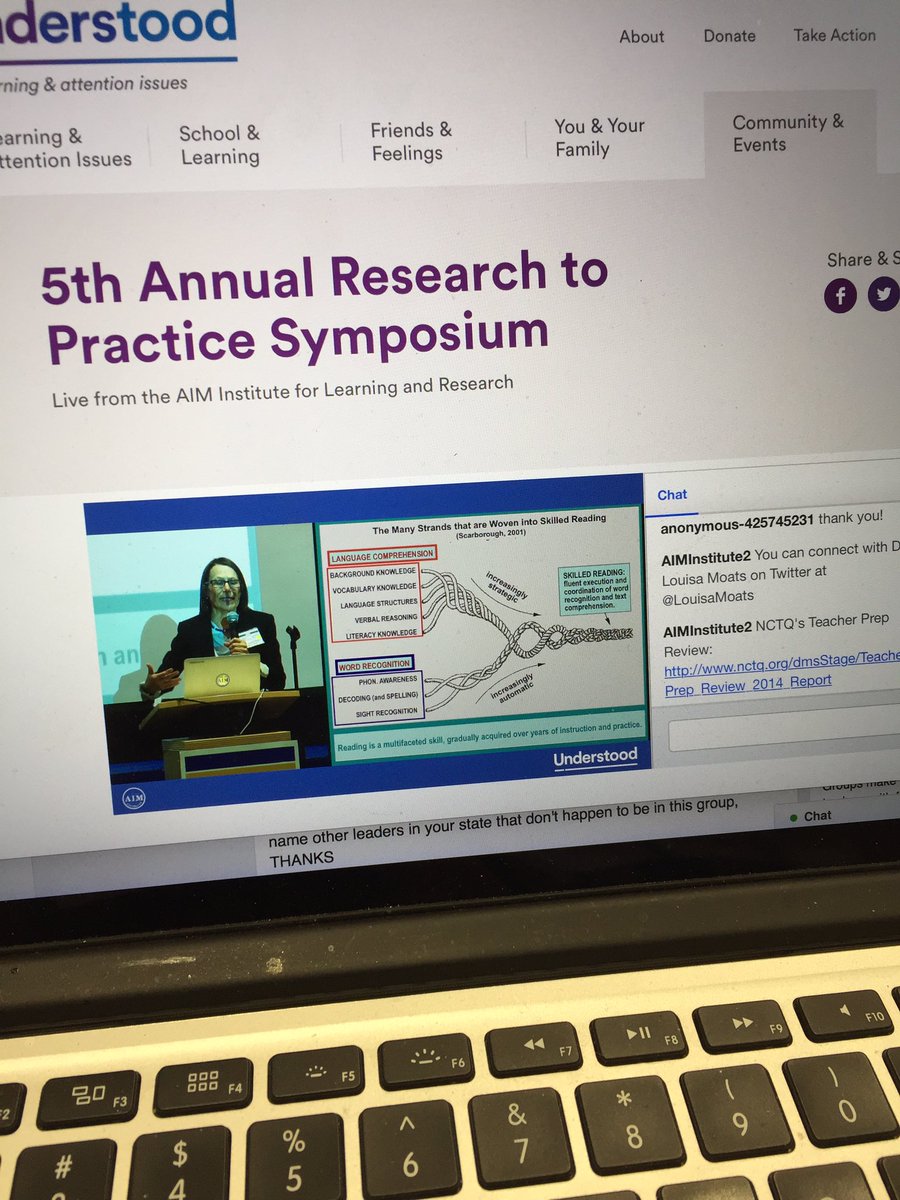Image resolution: width=900 pixels, height=1200 pixels.
Task: Click the live symposium video stream
Action: tap(366, 643)
